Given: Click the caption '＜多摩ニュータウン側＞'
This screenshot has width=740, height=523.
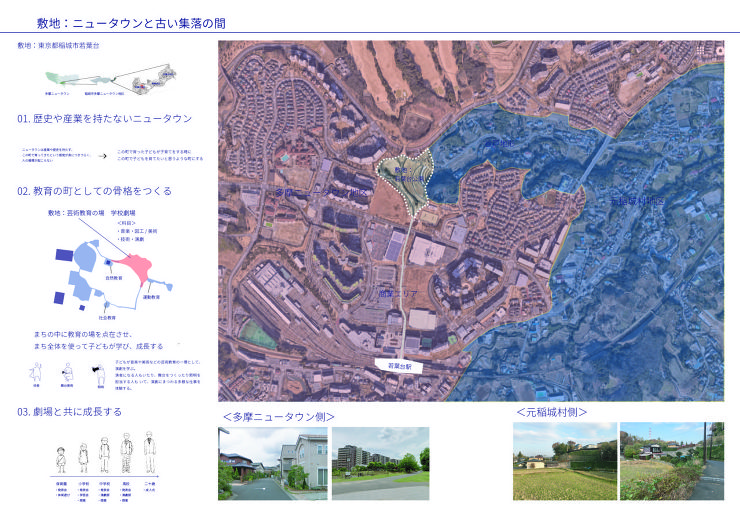Looking at the screenshot, I should click(278, 417).
